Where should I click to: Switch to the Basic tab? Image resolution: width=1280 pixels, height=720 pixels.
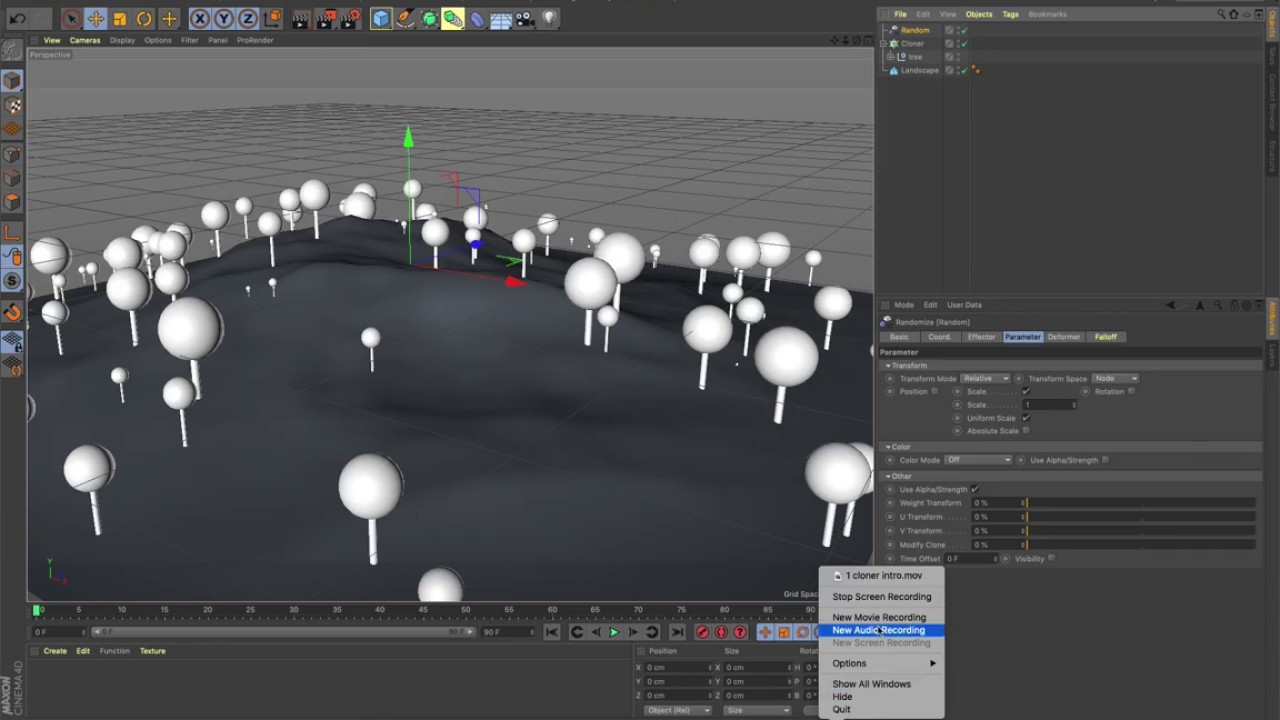coord(899,337)
